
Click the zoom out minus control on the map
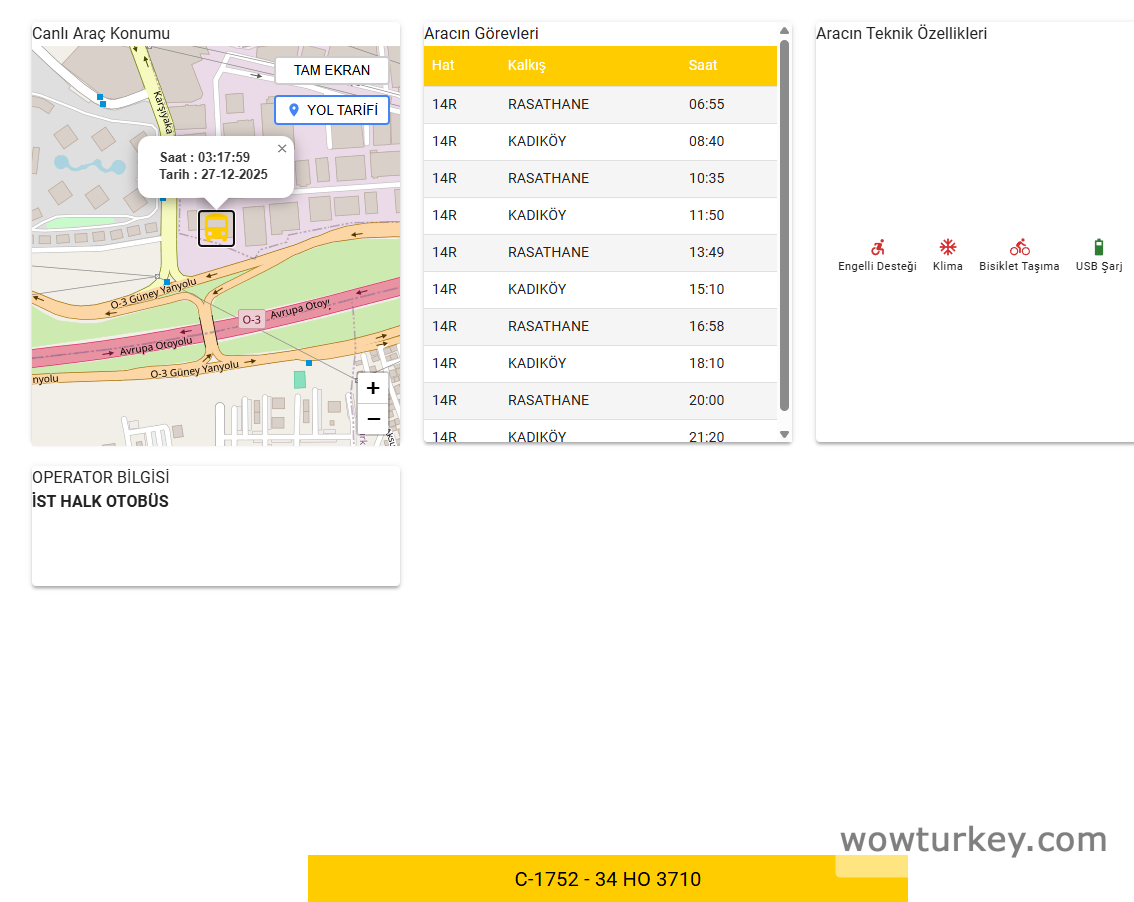[373, 419]
